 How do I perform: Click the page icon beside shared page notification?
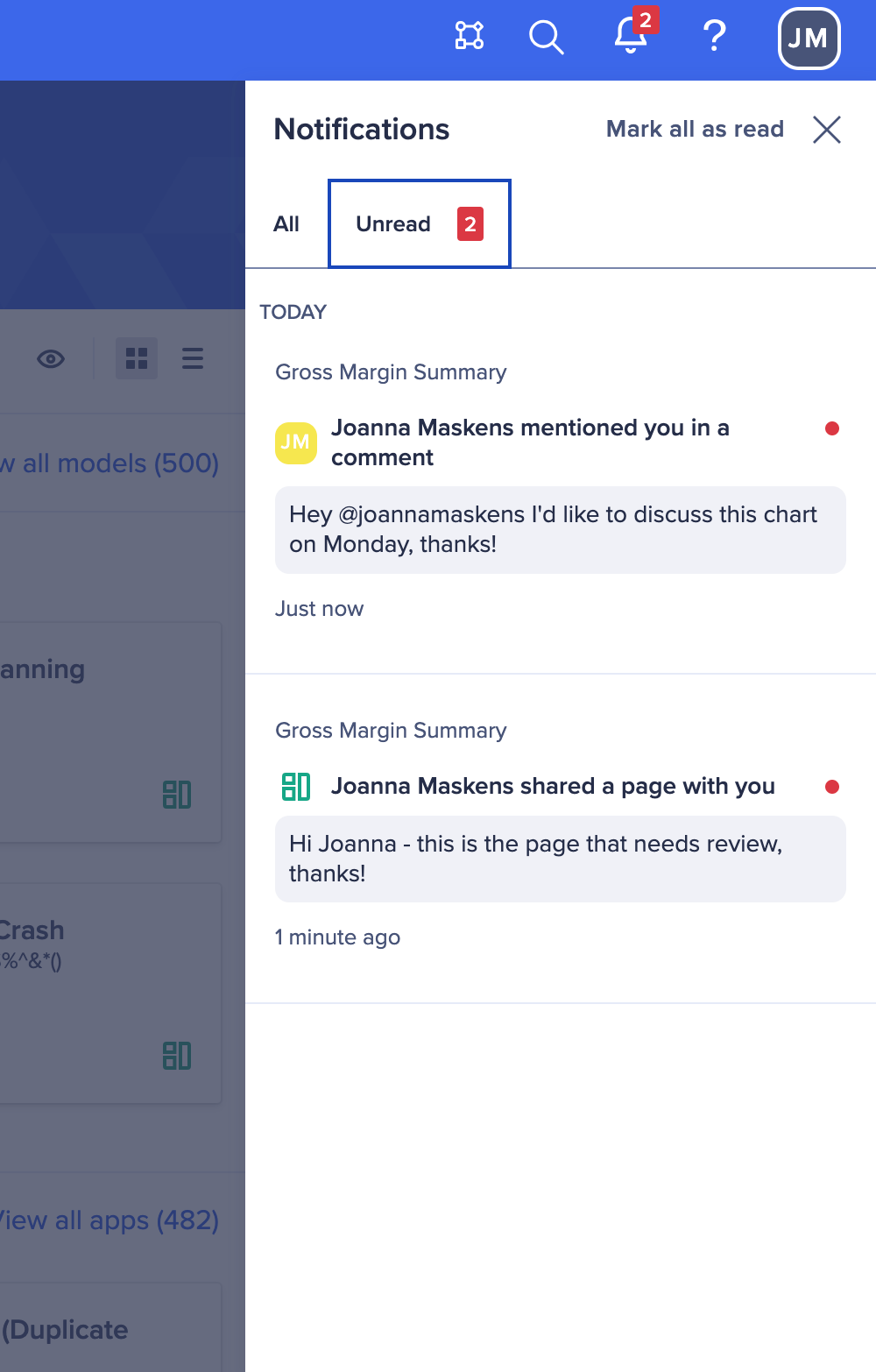tap(296, 787)
